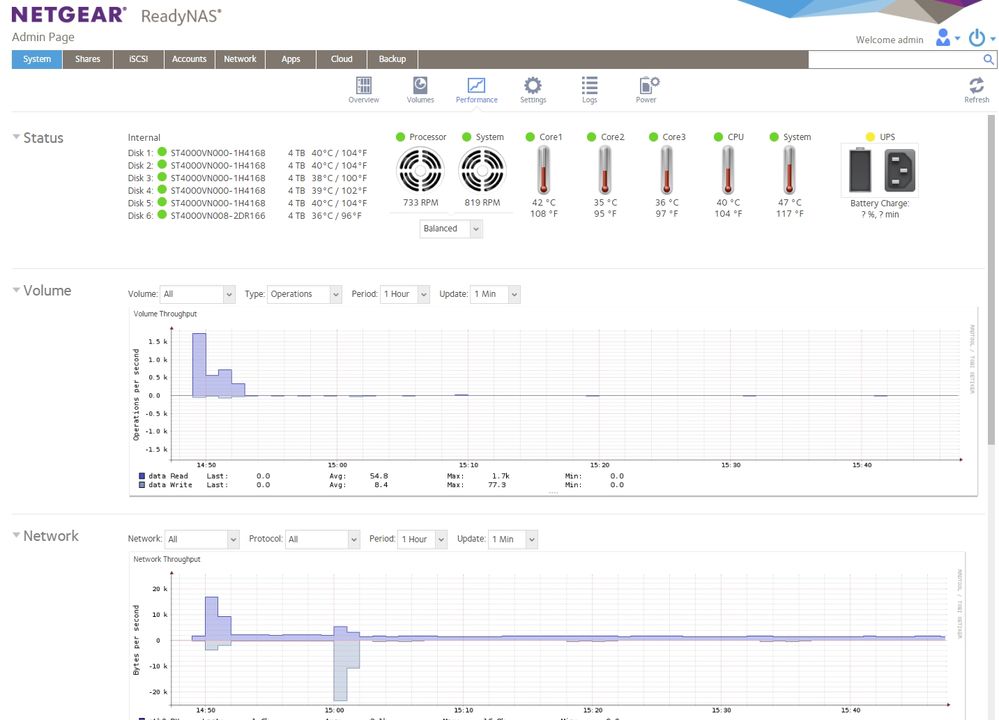This screenshot has height=720, width=999.
Task: Click the Core2 thermometer icon
Action: pos(605,170)
